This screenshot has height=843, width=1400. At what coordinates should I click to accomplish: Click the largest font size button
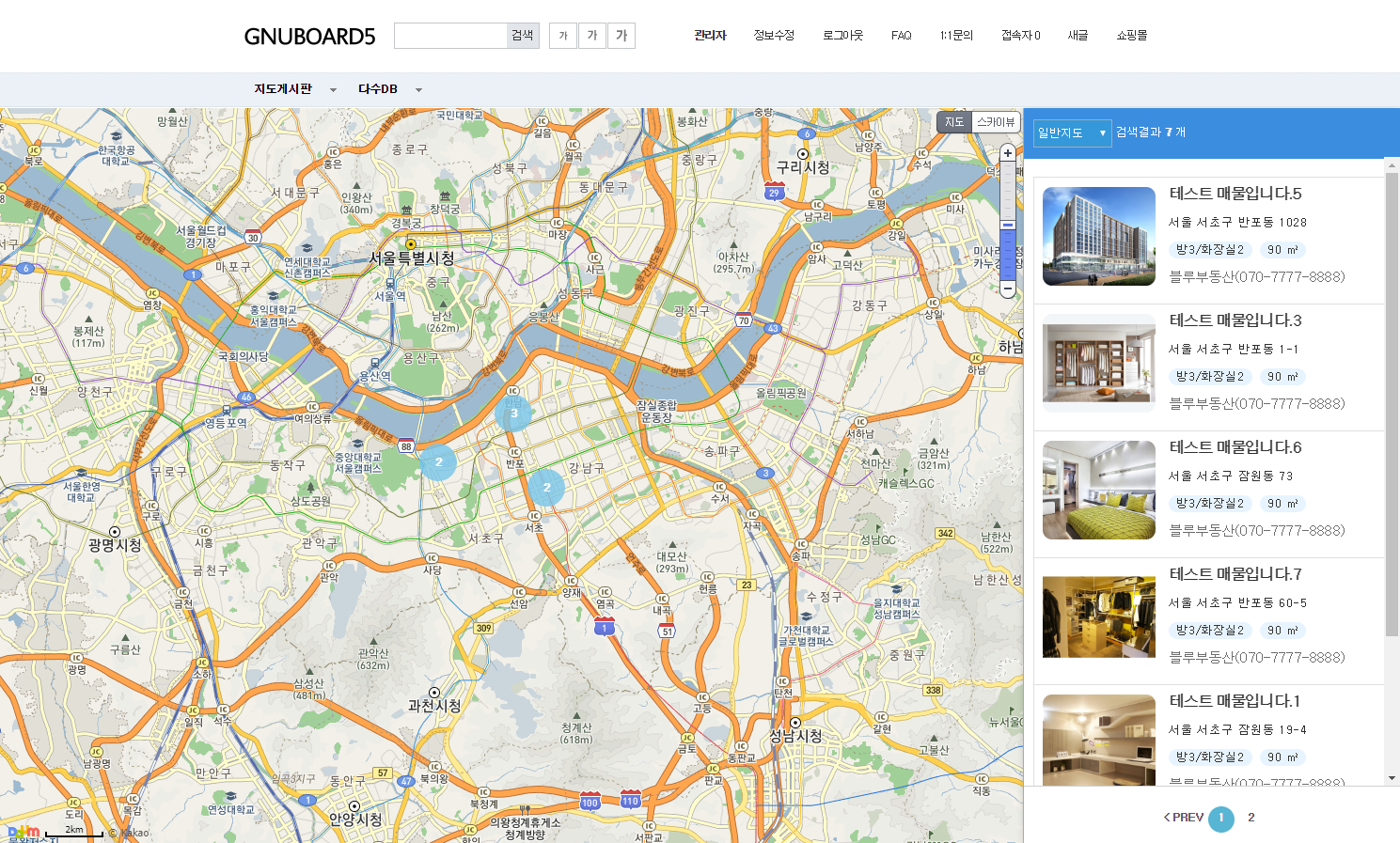coord(621,36)
